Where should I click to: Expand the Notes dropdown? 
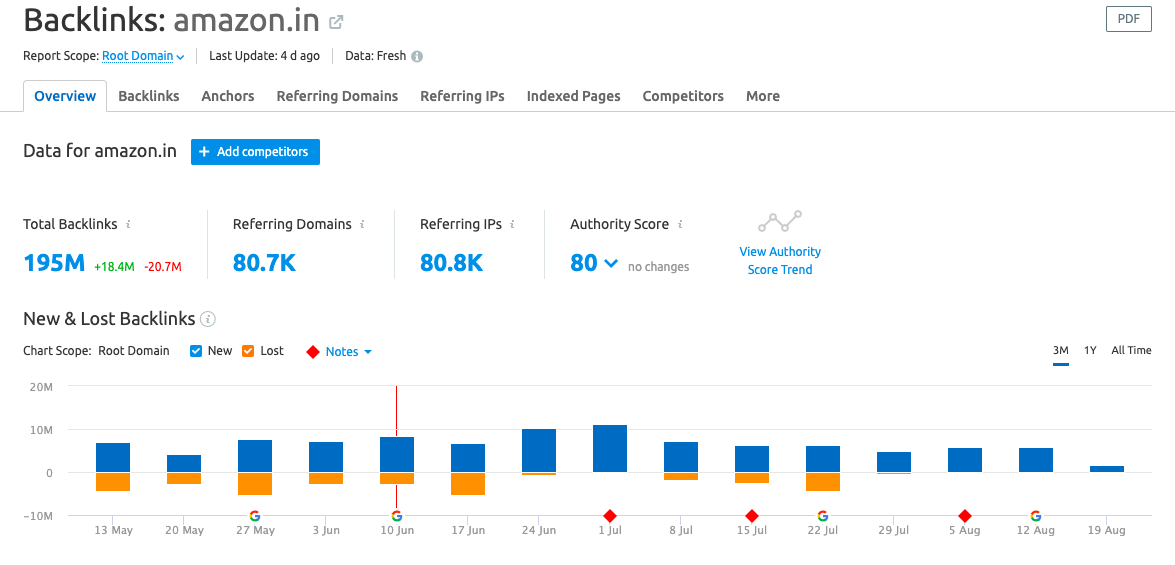(x=348, y=351)
